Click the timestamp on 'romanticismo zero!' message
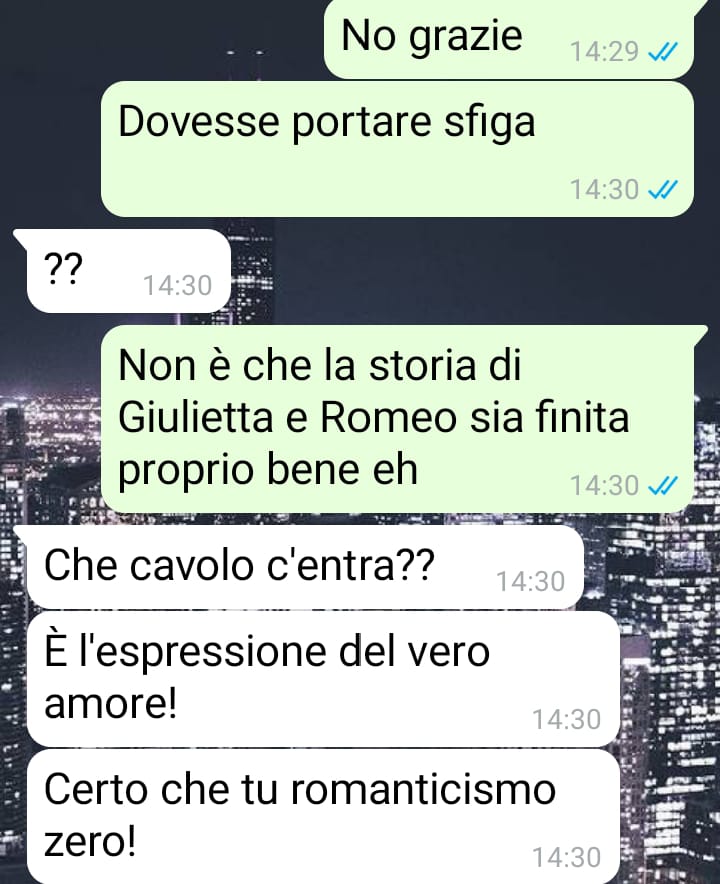The width and height of the screenshot is (720, 884). pos(567,858)
